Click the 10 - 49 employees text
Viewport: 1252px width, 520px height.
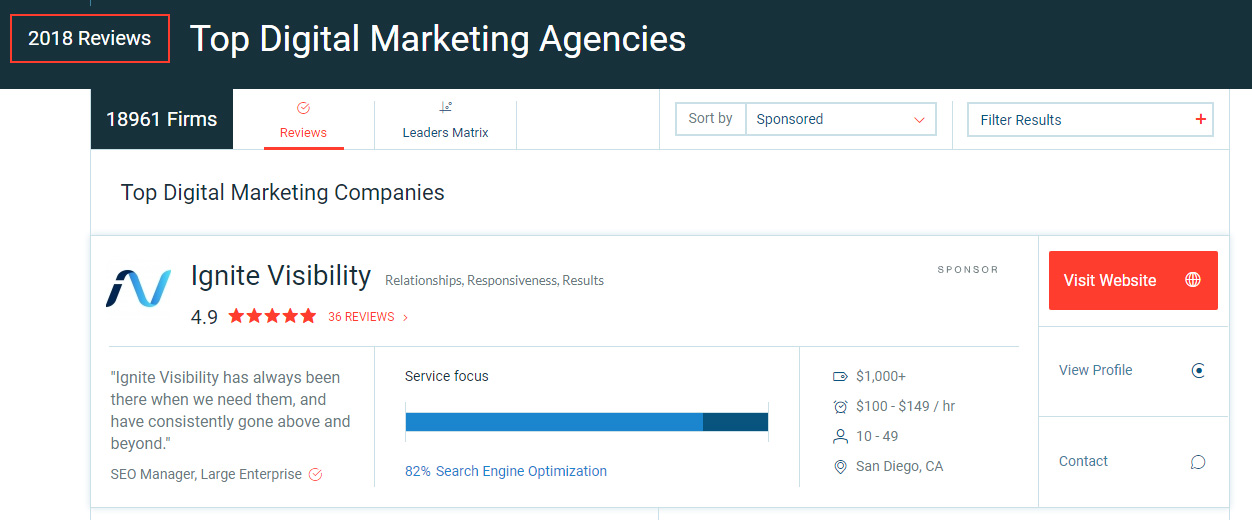click(877, 436)
